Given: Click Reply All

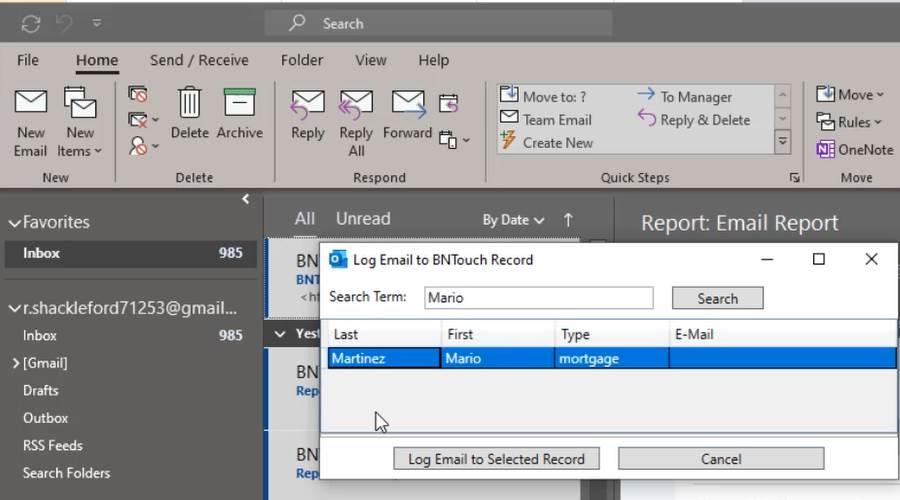Looking at the screenshot, I should pos(356,123).
